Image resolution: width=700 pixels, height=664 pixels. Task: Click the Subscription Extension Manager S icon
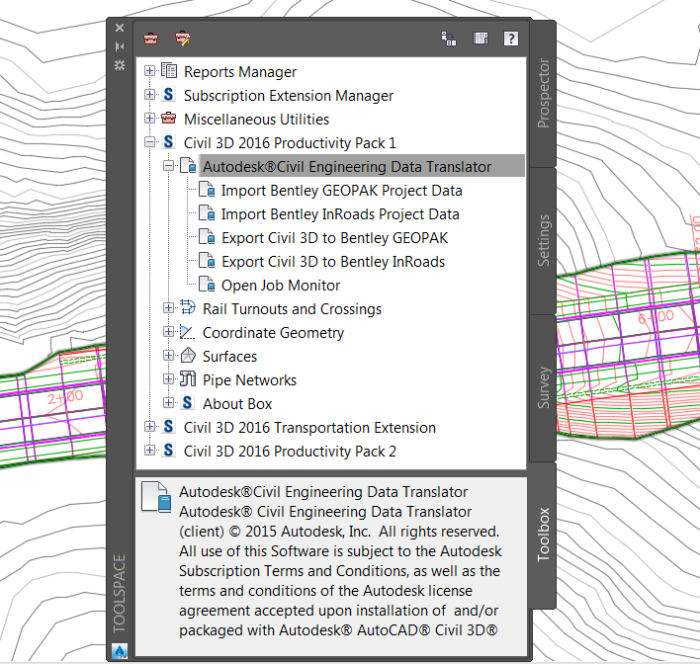point(168,95)
